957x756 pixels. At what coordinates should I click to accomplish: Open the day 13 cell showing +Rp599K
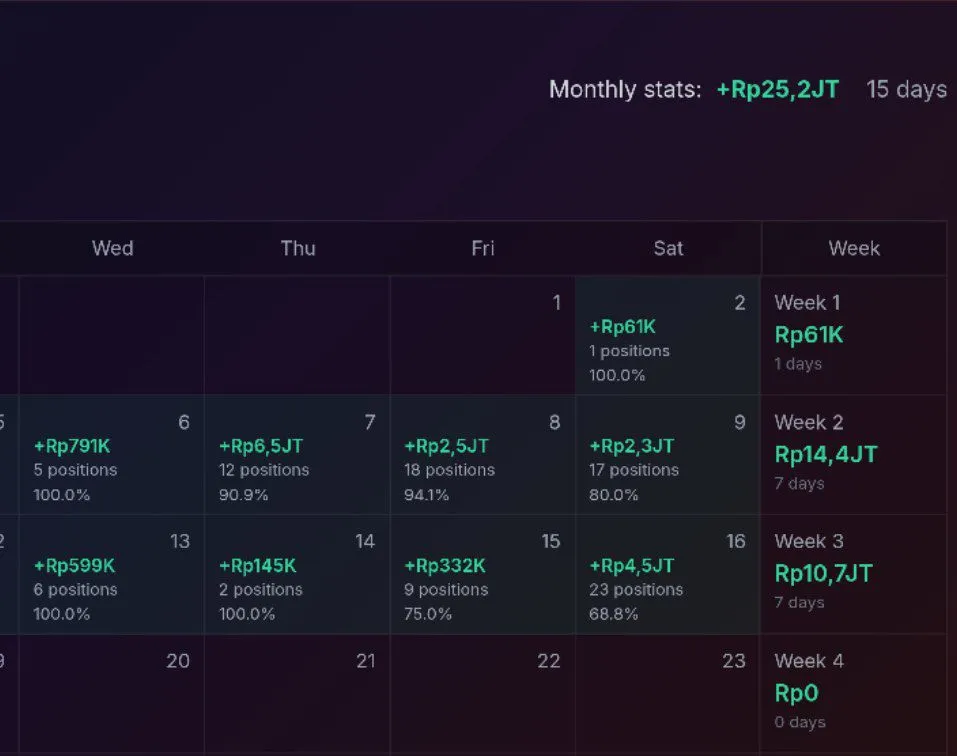coord(112,574)
